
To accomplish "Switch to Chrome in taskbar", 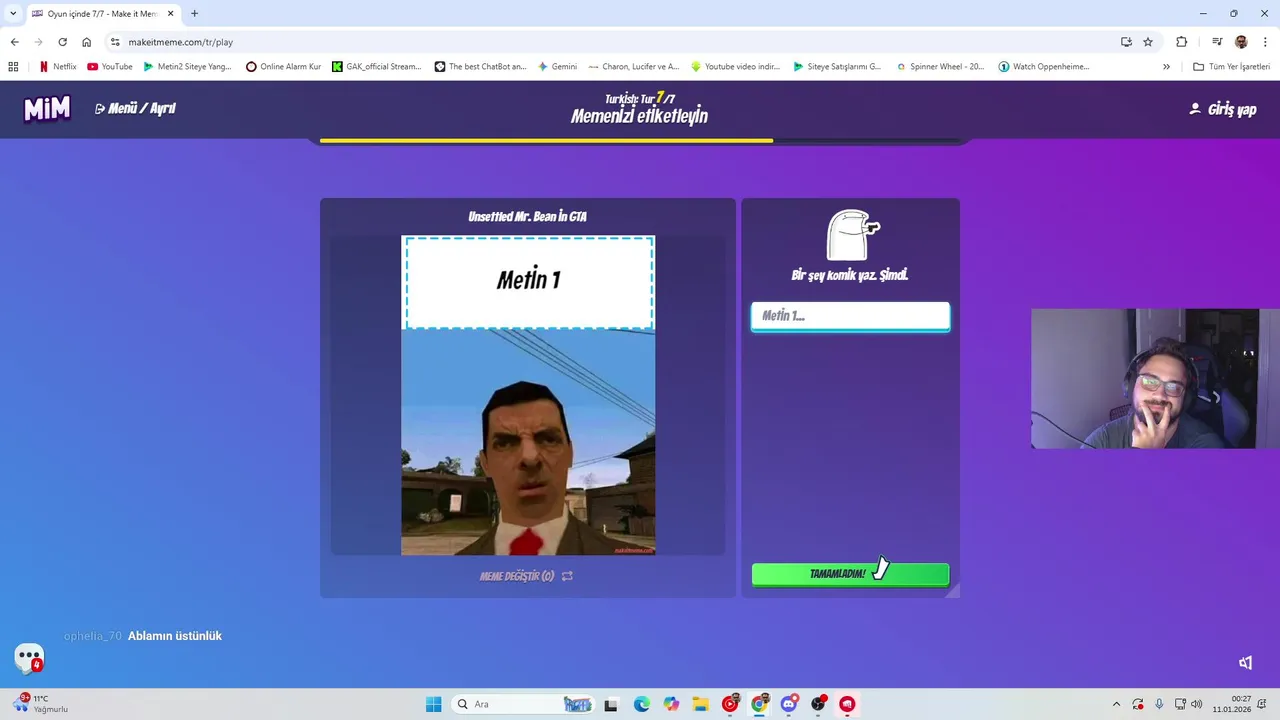I will point(759,704).
